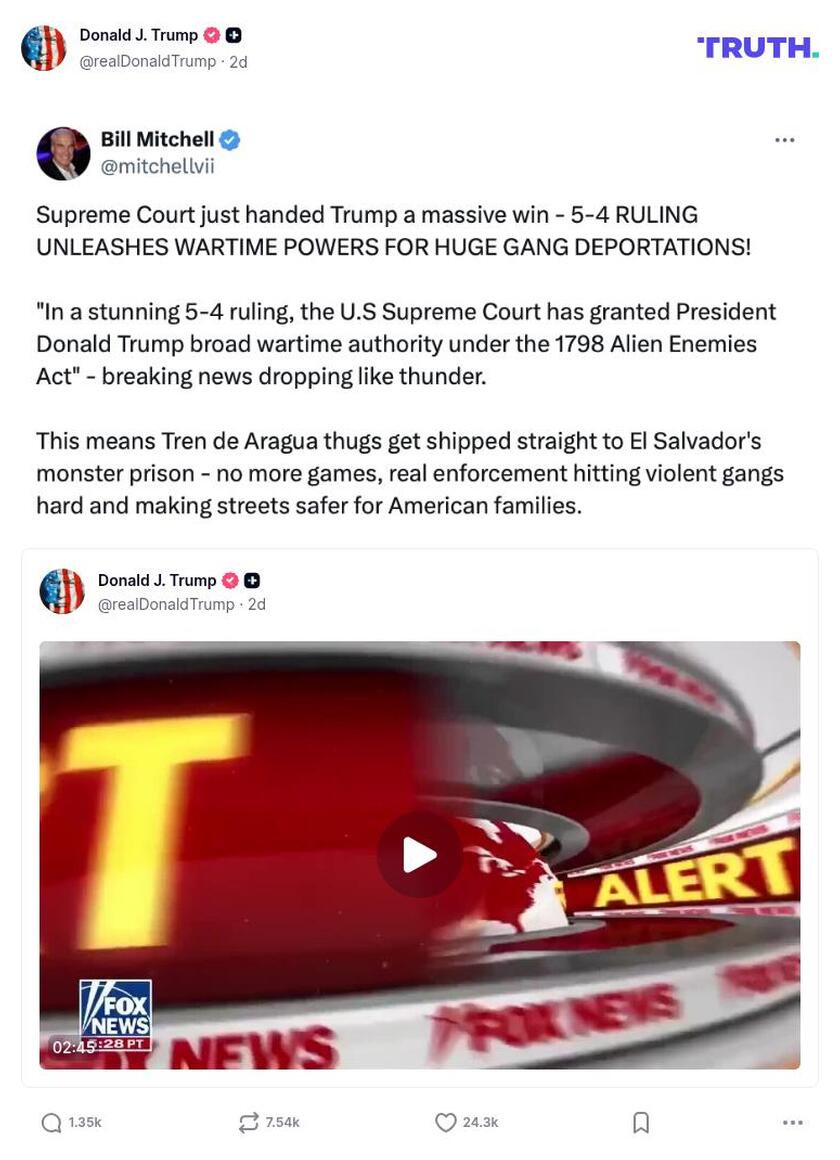Open the top @realDonaldTrump handle
840x1160 pixels.
pos(147,61)
